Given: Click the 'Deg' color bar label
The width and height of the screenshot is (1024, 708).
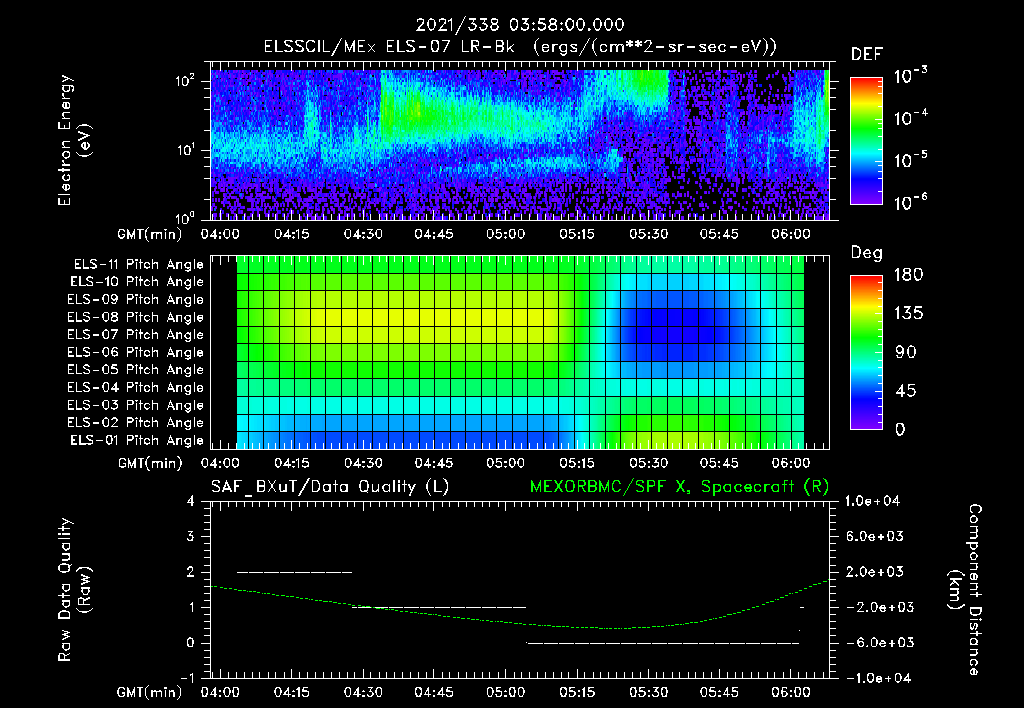Looking at the screenshot, I should click(867, 253).
